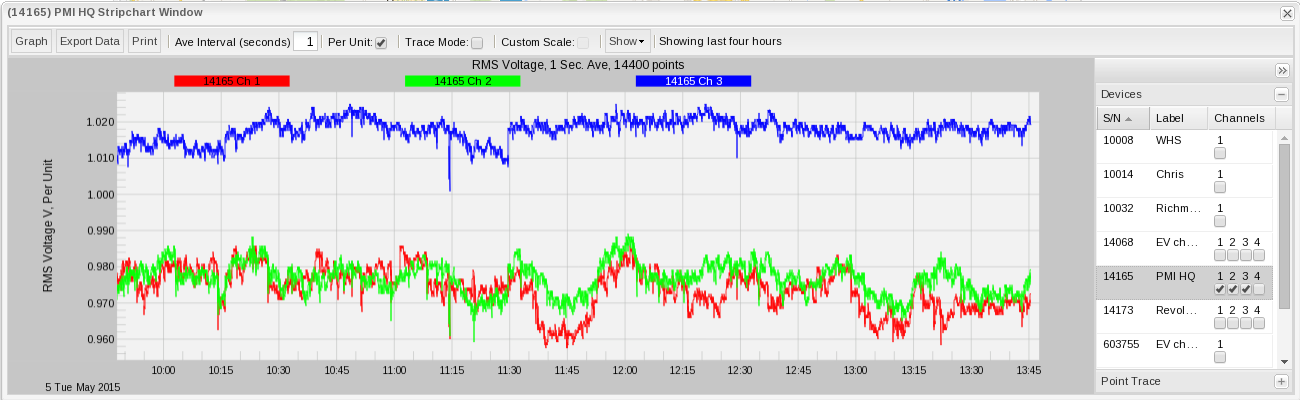Screen dimensions: 1300x400
Task: Collapse the Devices panel using minus icon
Action: [x=1281, y=94]
